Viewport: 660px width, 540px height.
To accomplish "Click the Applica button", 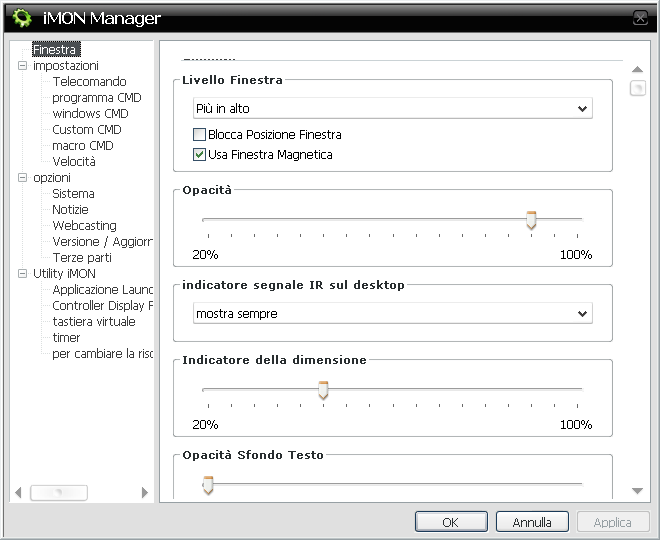I will [x=613, y=522].
